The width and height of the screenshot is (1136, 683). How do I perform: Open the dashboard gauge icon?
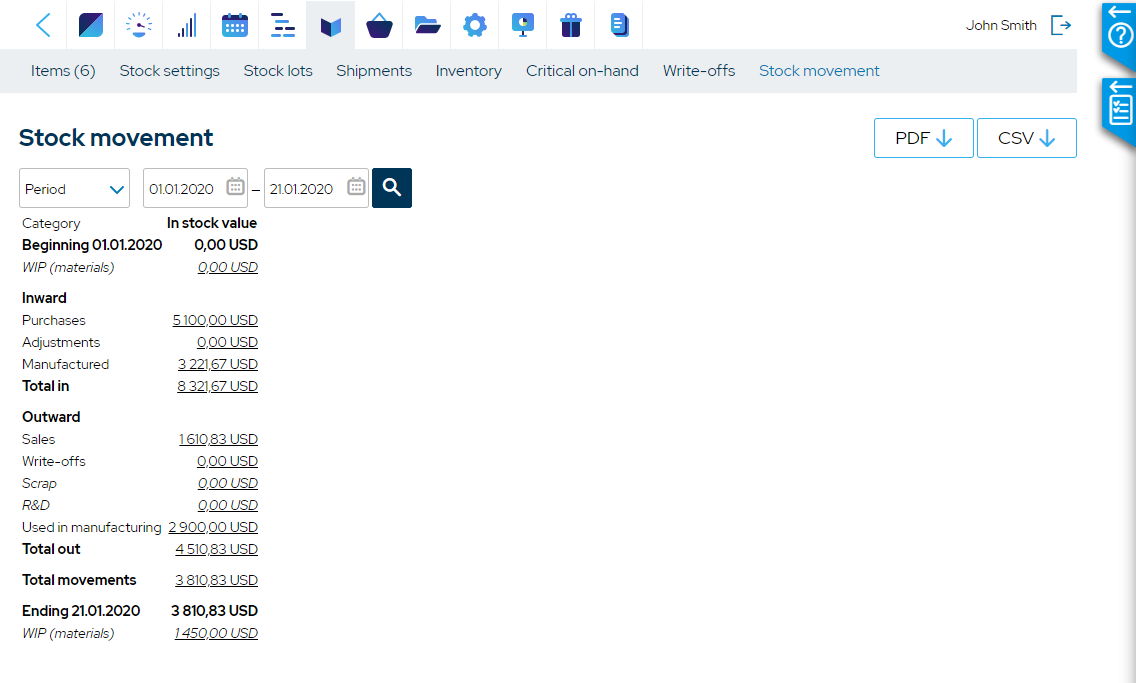pyautogui.click(x=138, y=25)
